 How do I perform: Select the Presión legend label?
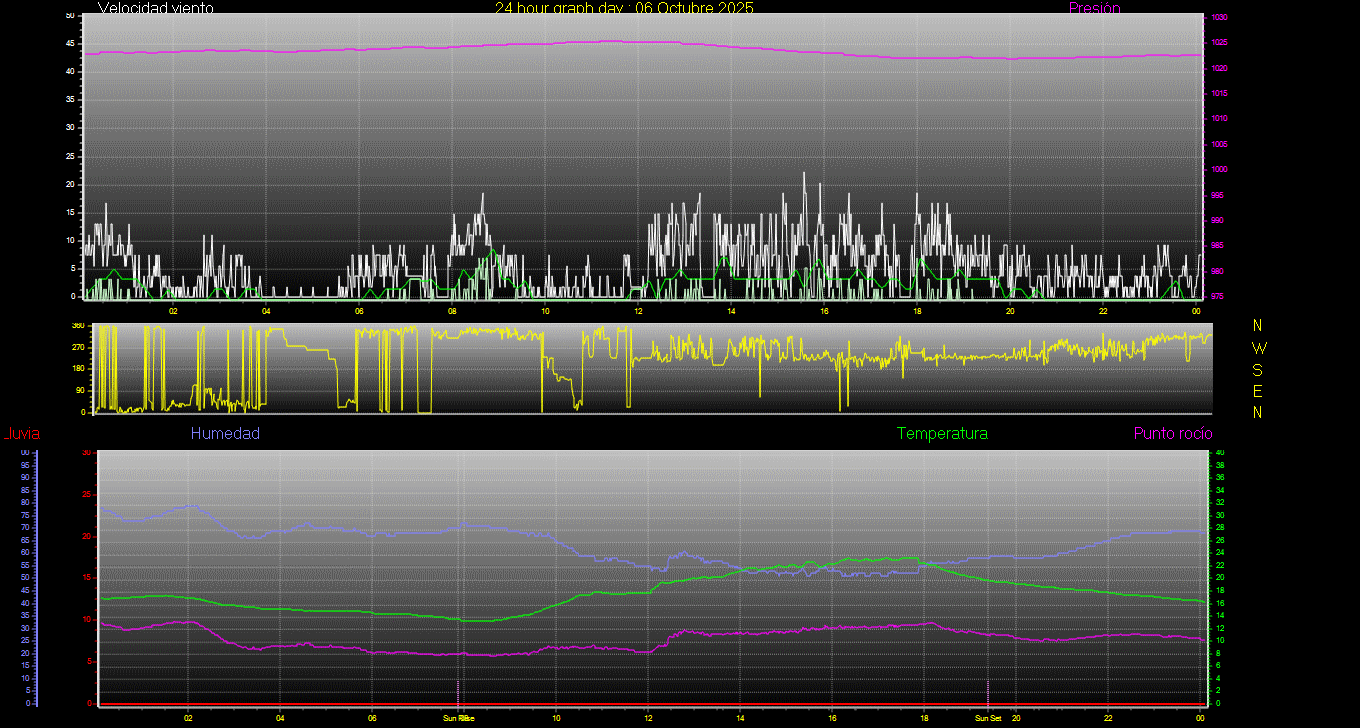point(1094,8)
